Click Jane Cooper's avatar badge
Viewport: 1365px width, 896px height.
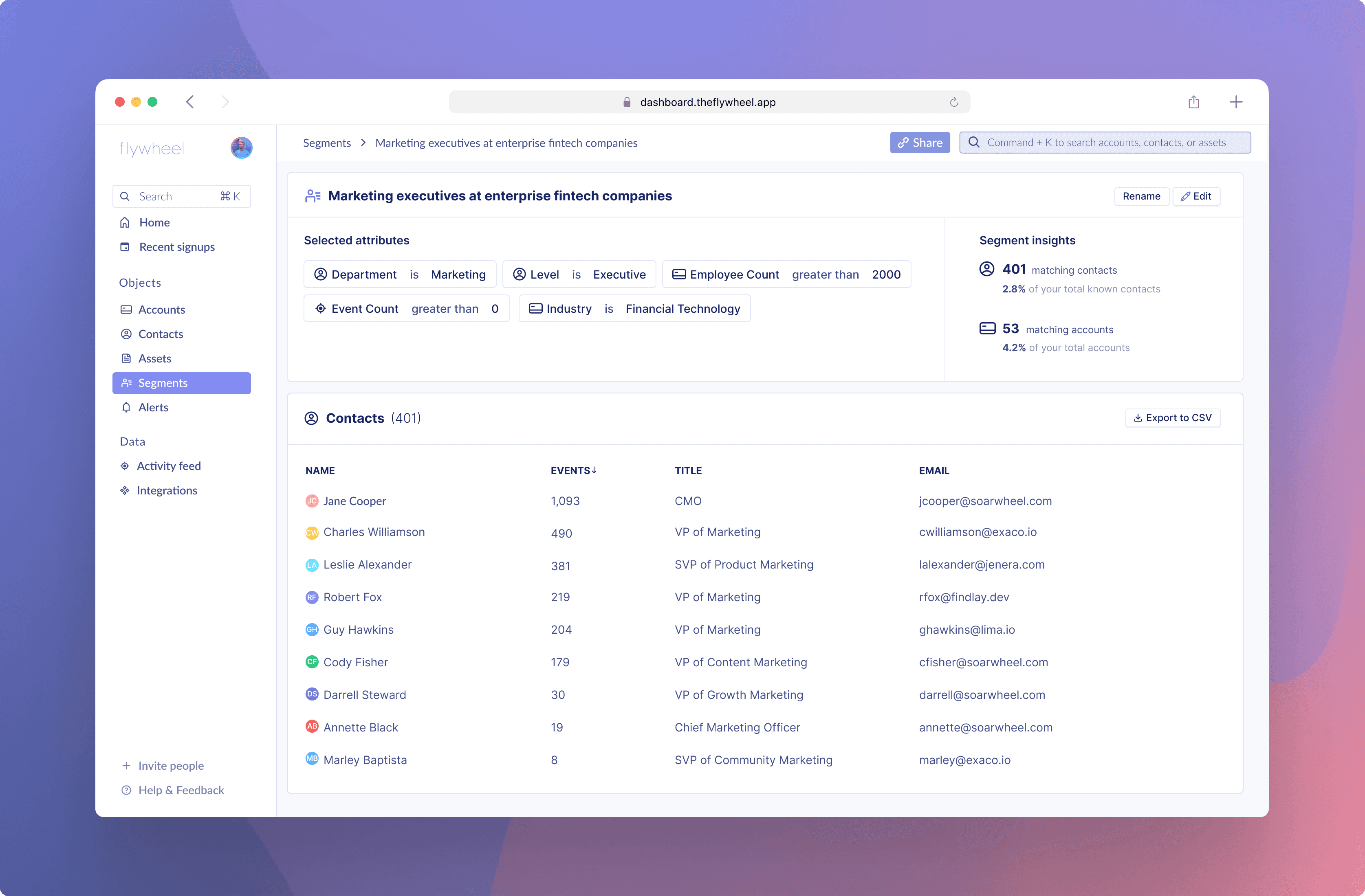pos(311,501)
